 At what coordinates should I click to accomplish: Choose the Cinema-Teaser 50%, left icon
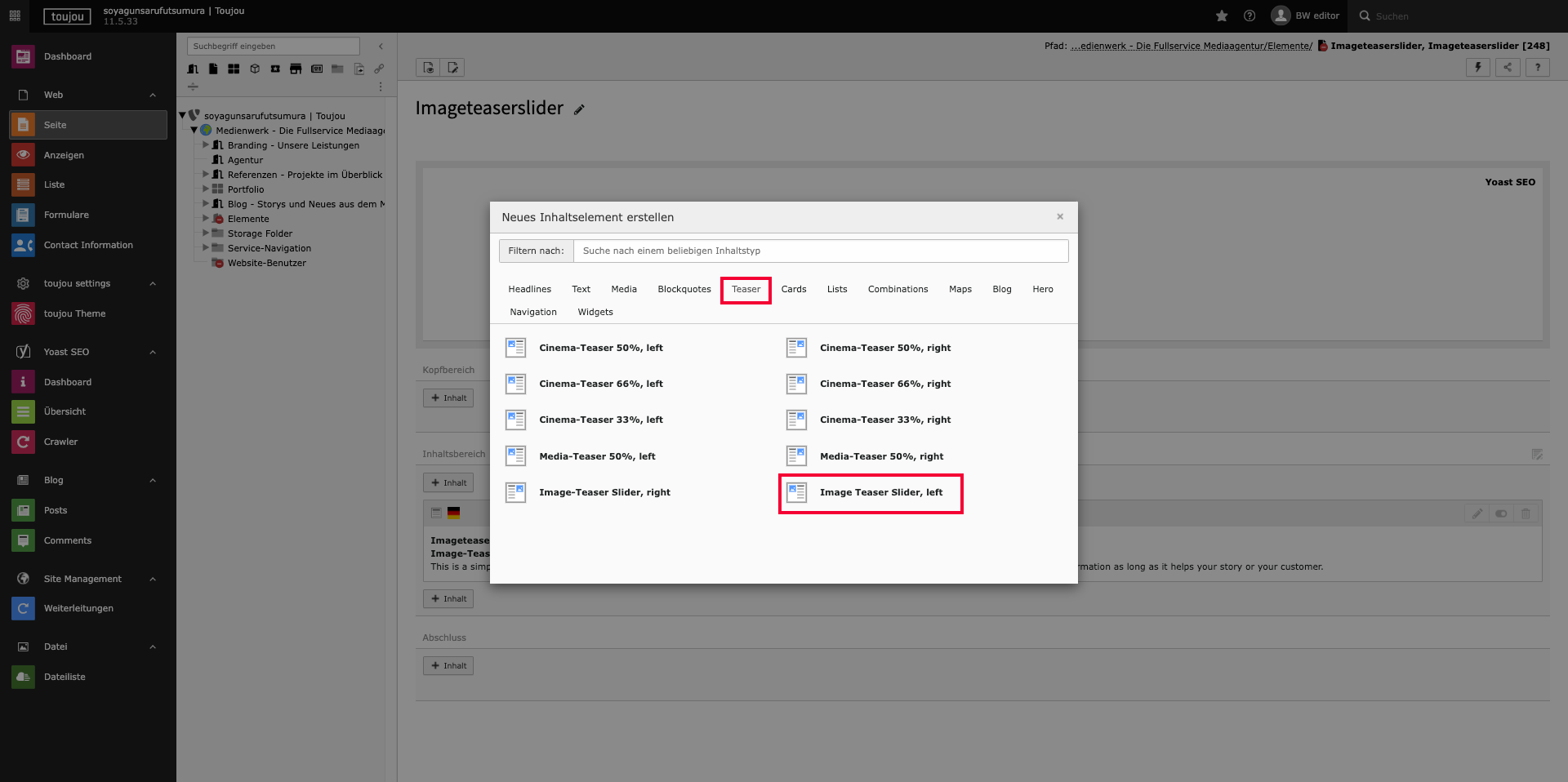[x=515, y=348]
